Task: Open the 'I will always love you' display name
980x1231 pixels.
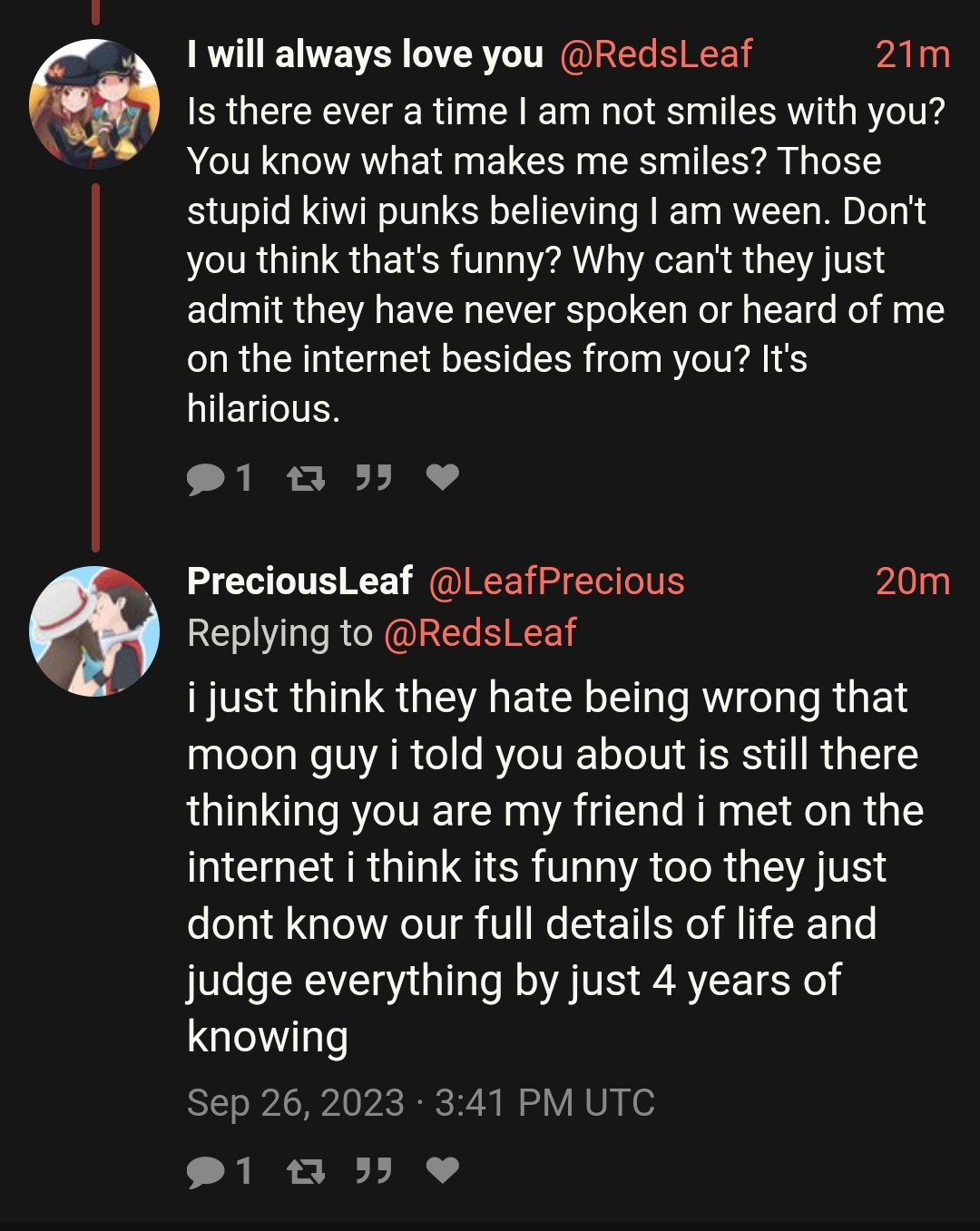Action: (365, 54)
